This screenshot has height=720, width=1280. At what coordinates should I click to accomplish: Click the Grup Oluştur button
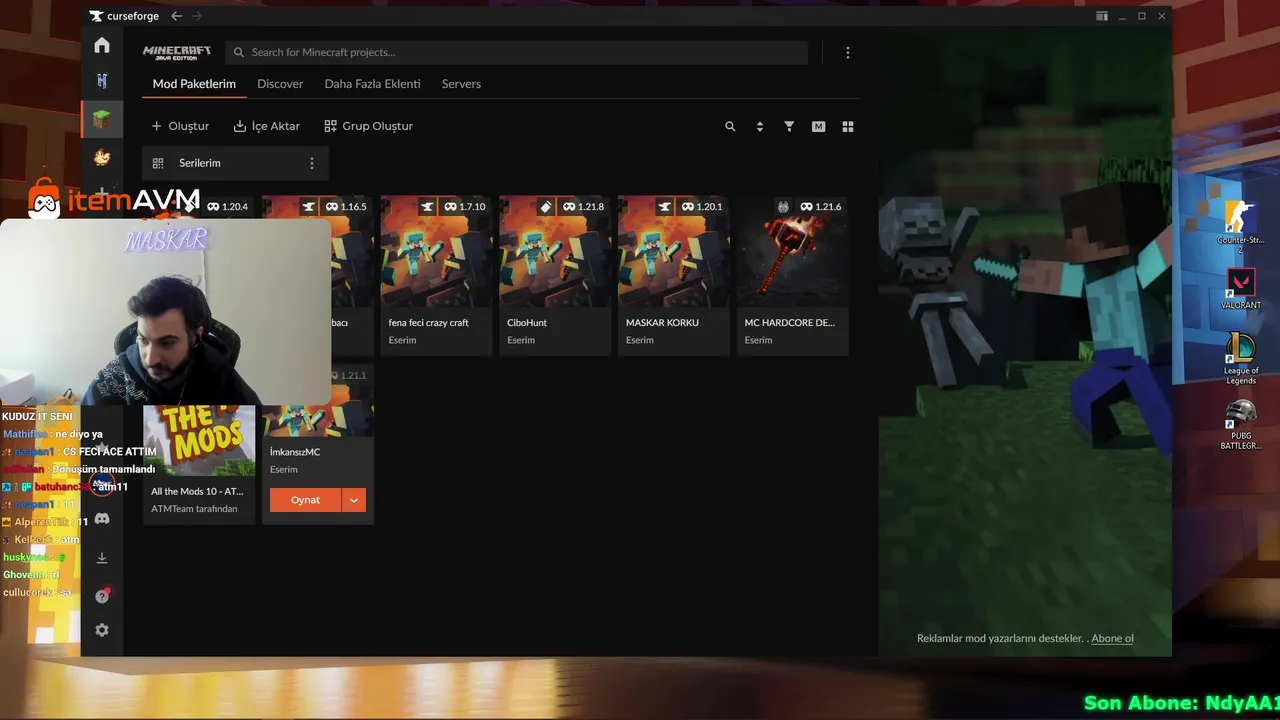click(369, 126)
